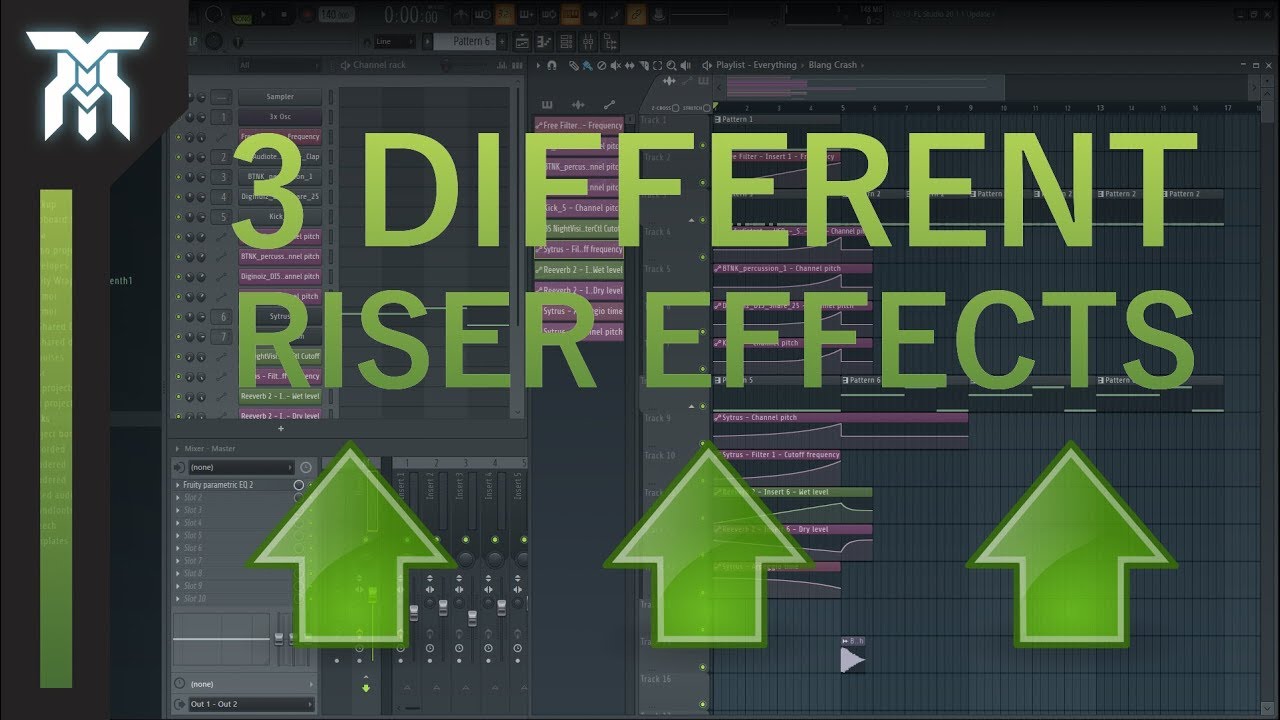The width and height of the screenshot is (1280, 720).
Task: Collapse the Mixer - Master title arrow
Action: (x=177, y=449)
